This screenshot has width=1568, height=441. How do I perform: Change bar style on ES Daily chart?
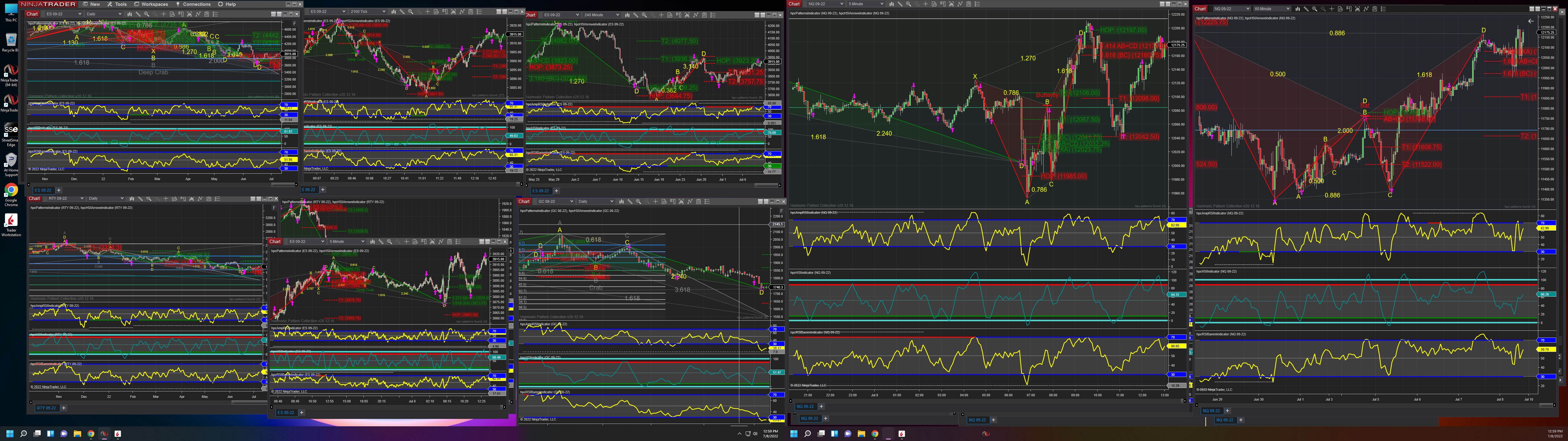coord(130,13)
